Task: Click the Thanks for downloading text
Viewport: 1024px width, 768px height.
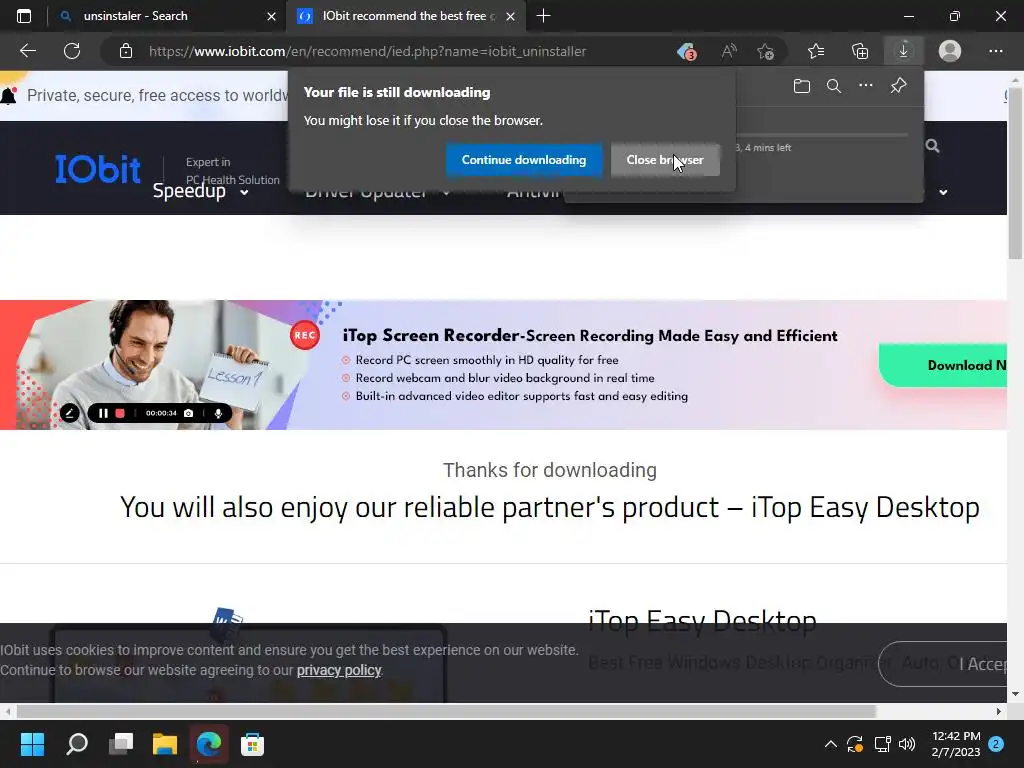Action: [x=550, y=470]
